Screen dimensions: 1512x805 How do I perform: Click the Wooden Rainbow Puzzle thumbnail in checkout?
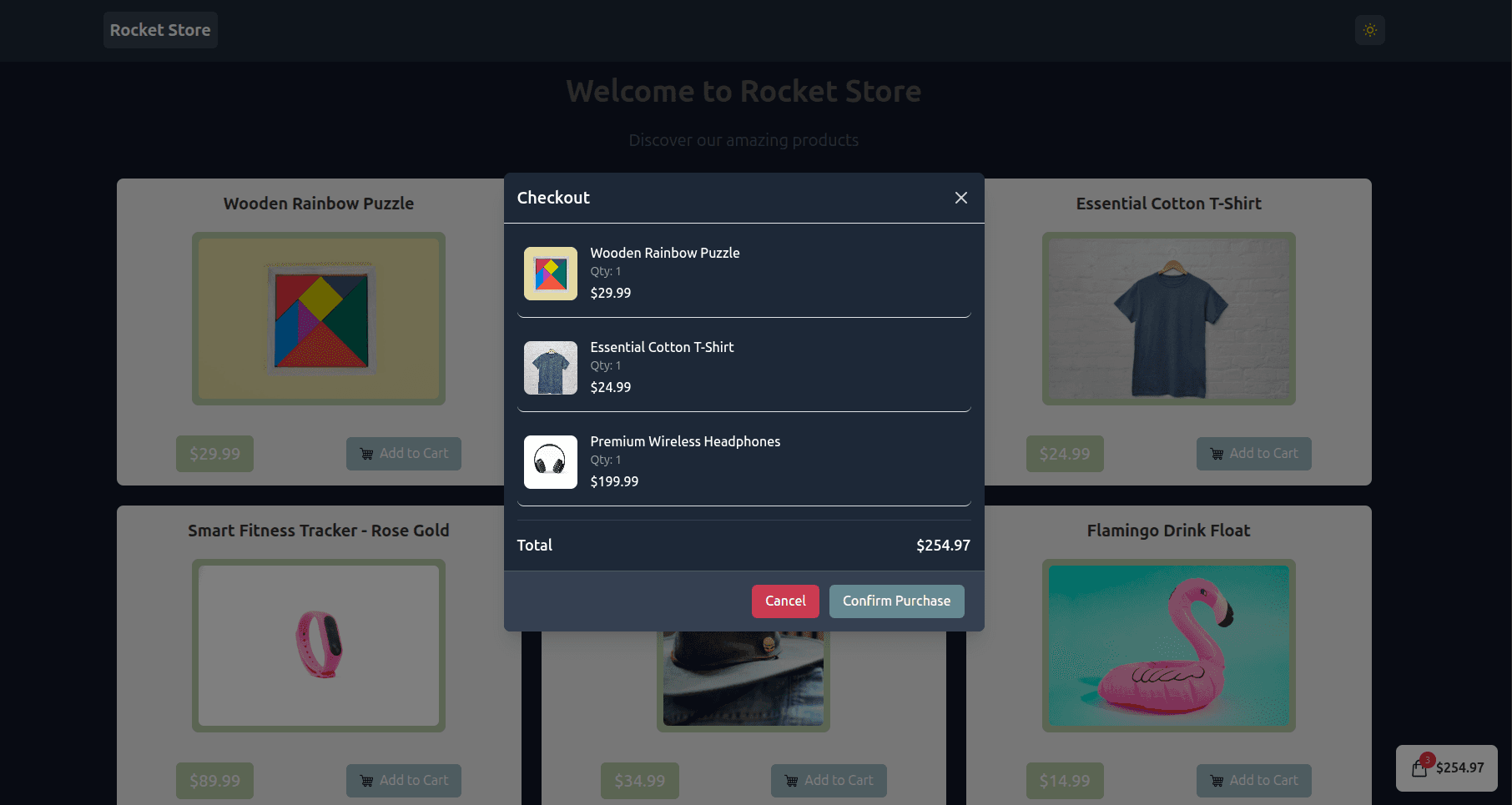pos(551,274)
